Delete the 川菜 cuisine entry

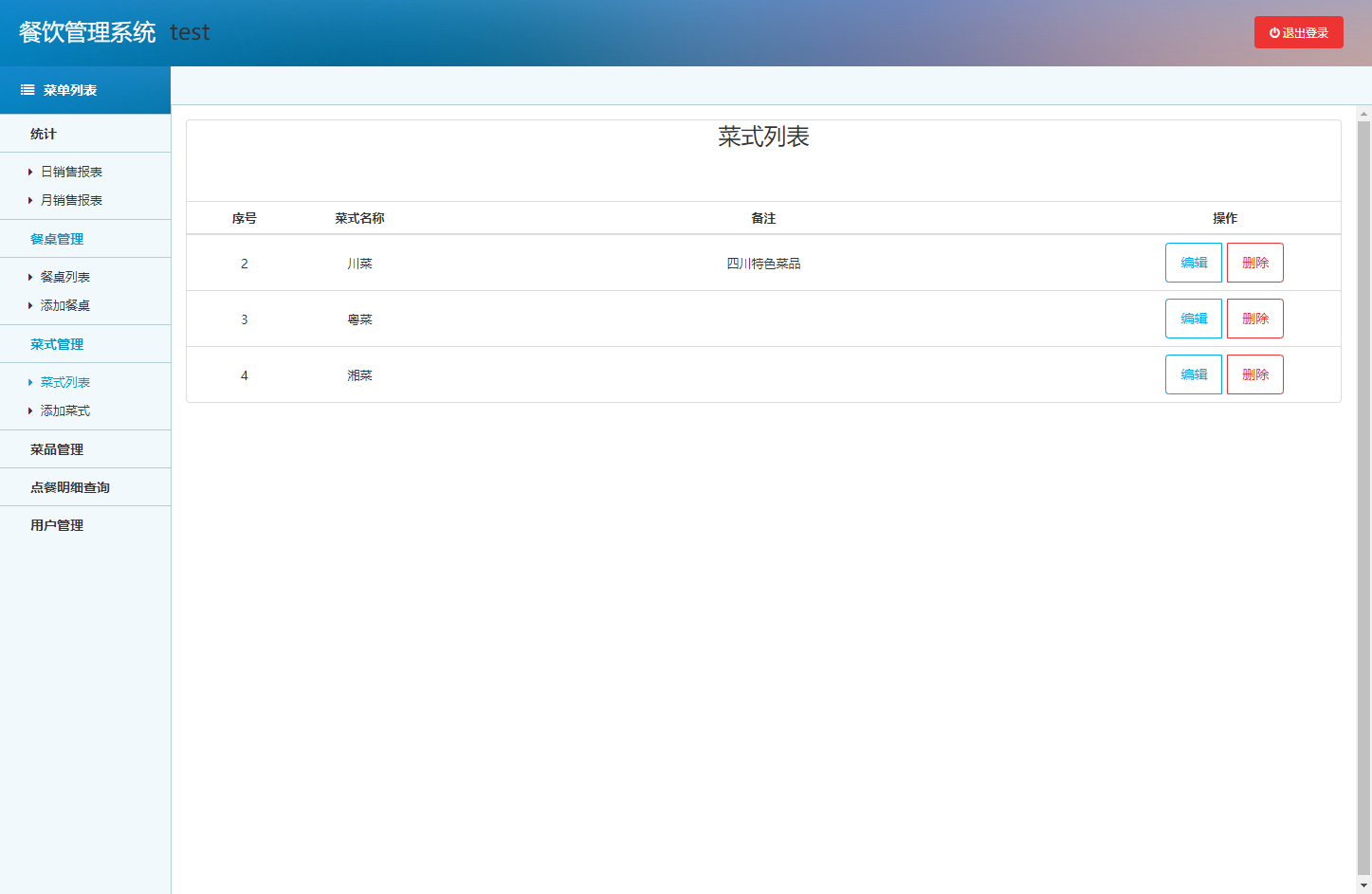tap(1254, 263)
